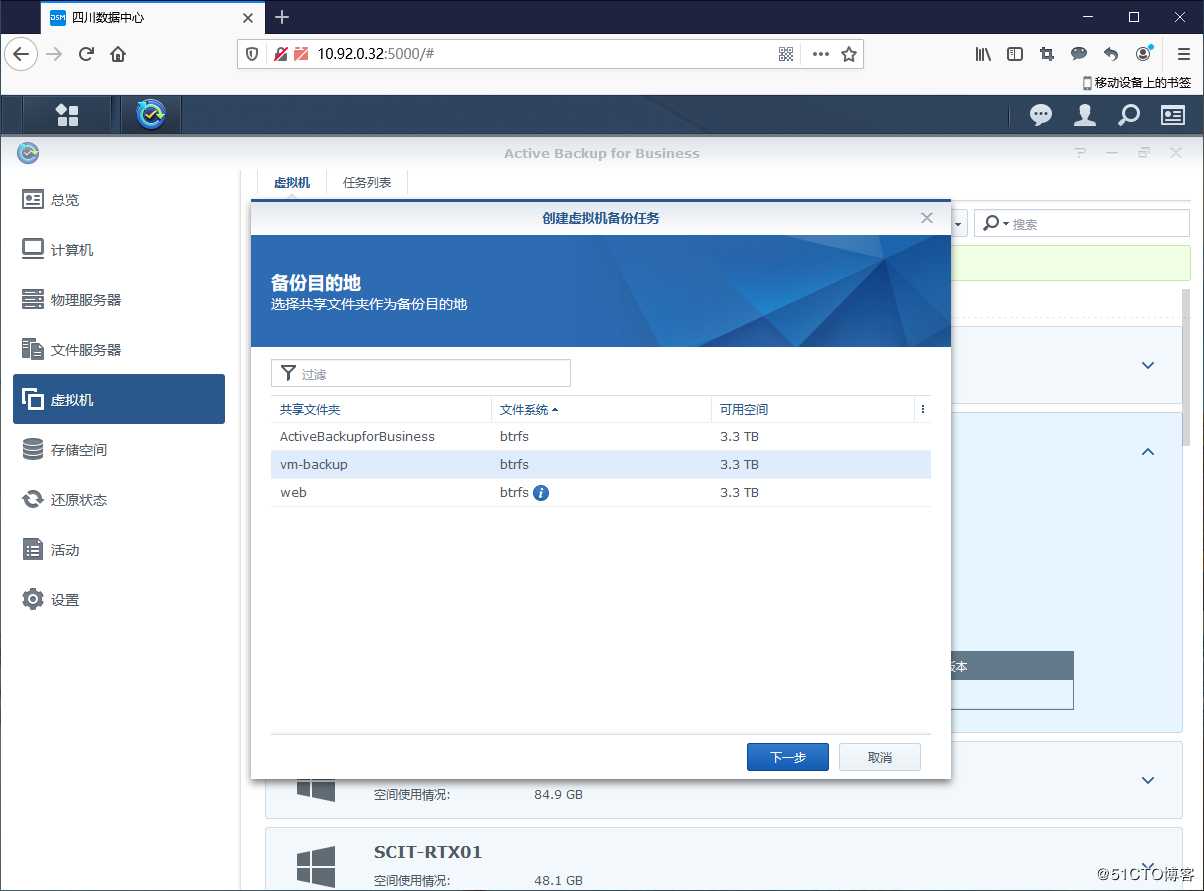Click the screenshot crop toolbar icon
This screenshot has width=1204, height=891.
pyautogui.click(x=1047, y=54)
